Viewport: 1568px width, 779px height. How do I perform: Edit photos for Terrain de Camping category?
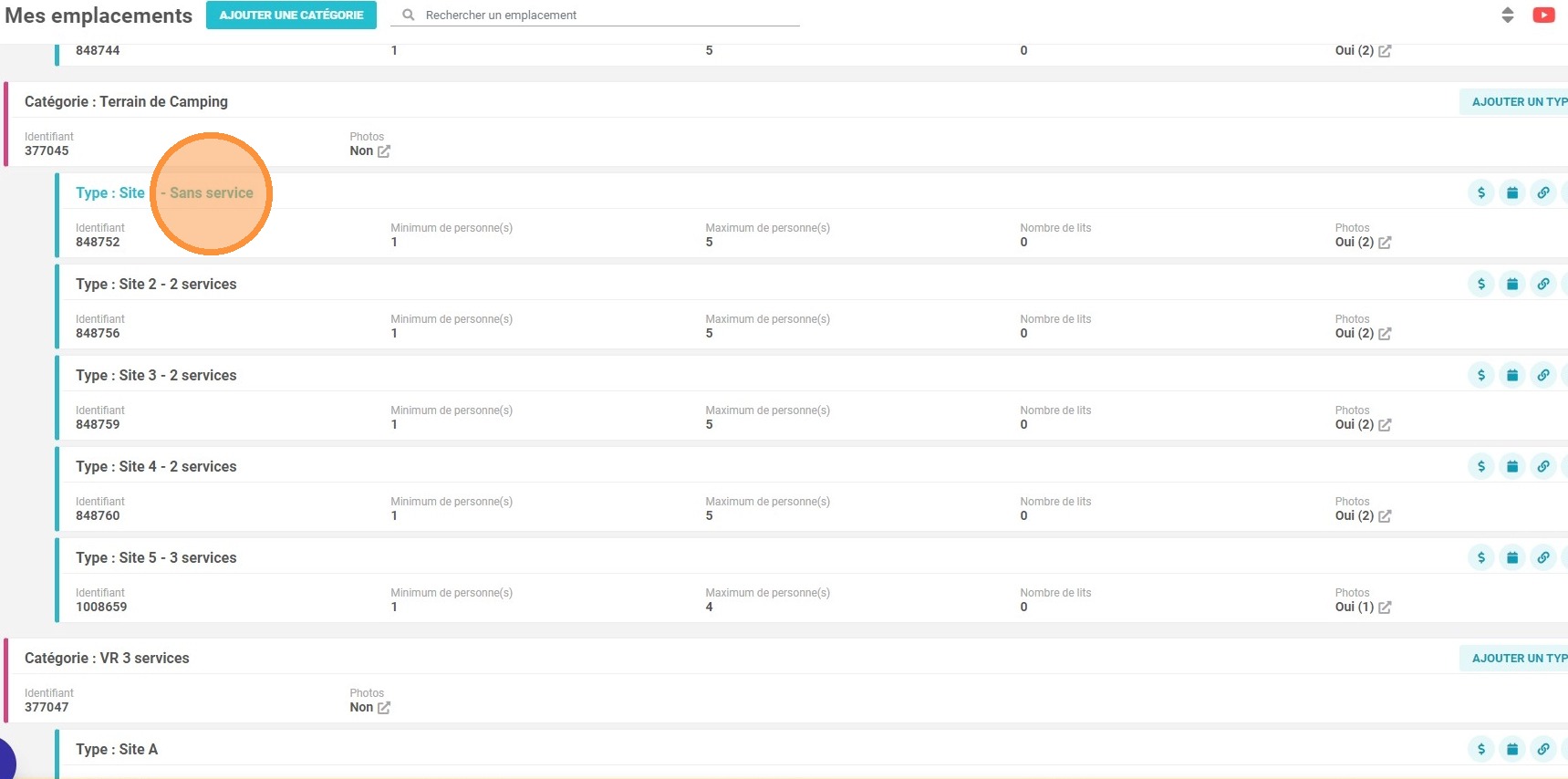[x=384, y=151]
